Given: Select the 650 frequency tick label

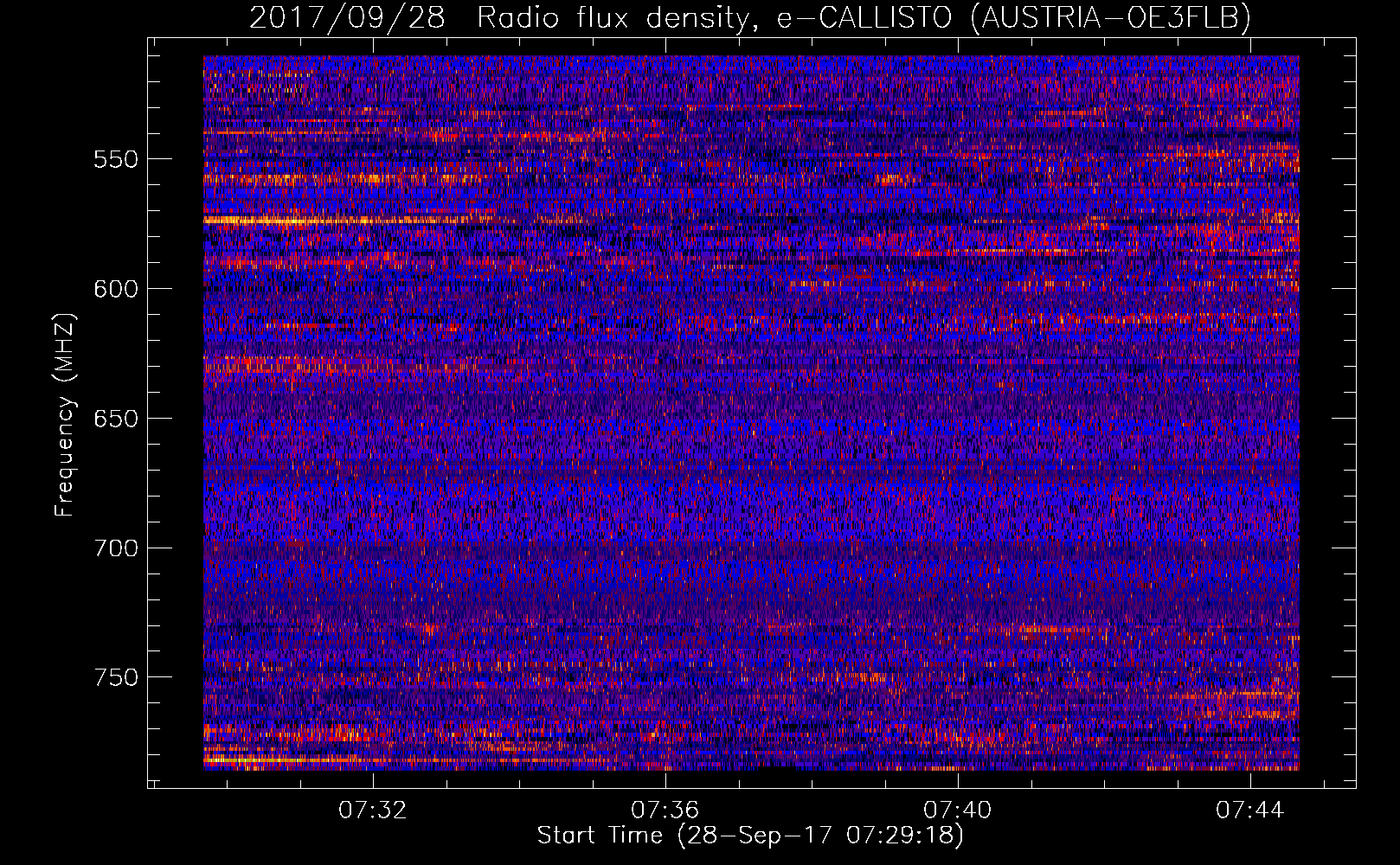Looking at the screenshot, I should click(x=116, y=419).
